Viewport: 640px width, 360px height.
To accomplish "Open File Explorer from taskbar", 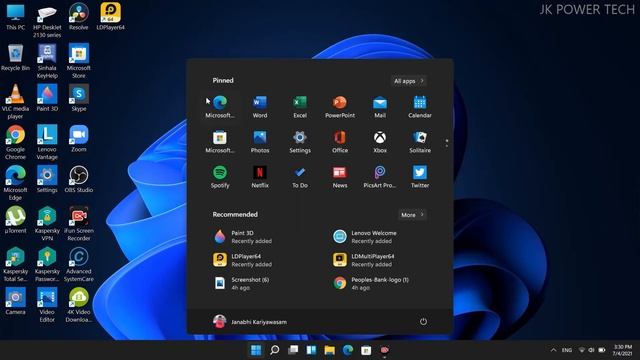I will coord(329,350).
